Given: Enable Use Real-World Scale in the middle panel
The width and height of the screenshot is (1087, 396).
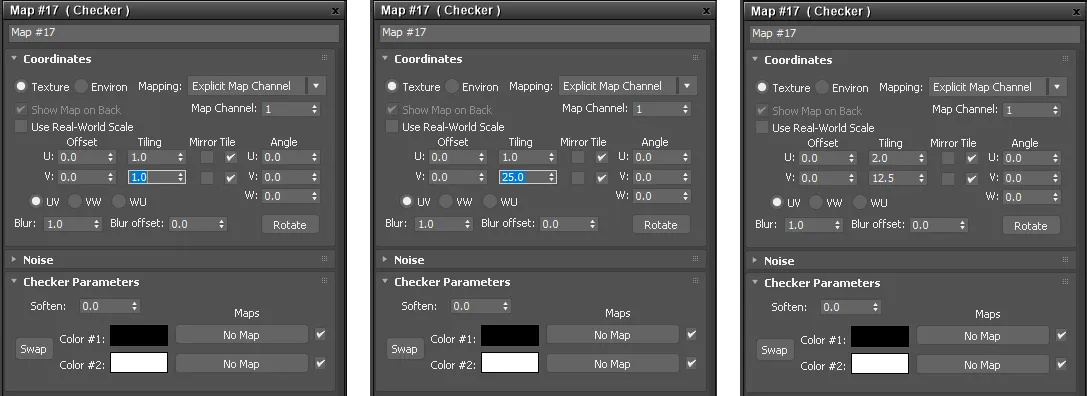Looking at the screenshot, I should point(392,127).
